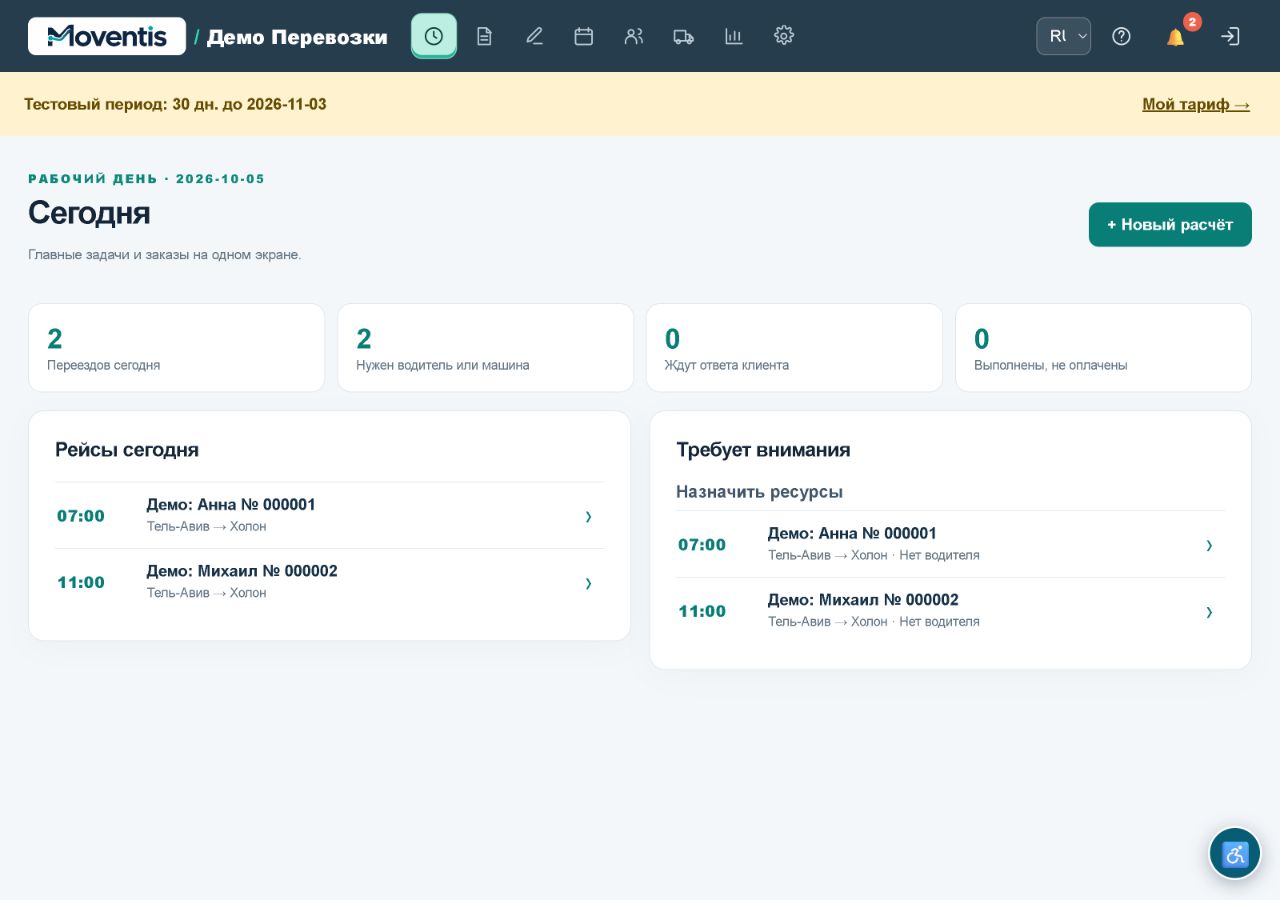Expand chevron for Анна № 000001 in Требует внимания
The width and height of the screenshot is (1280, 900).
(1209, 545)
